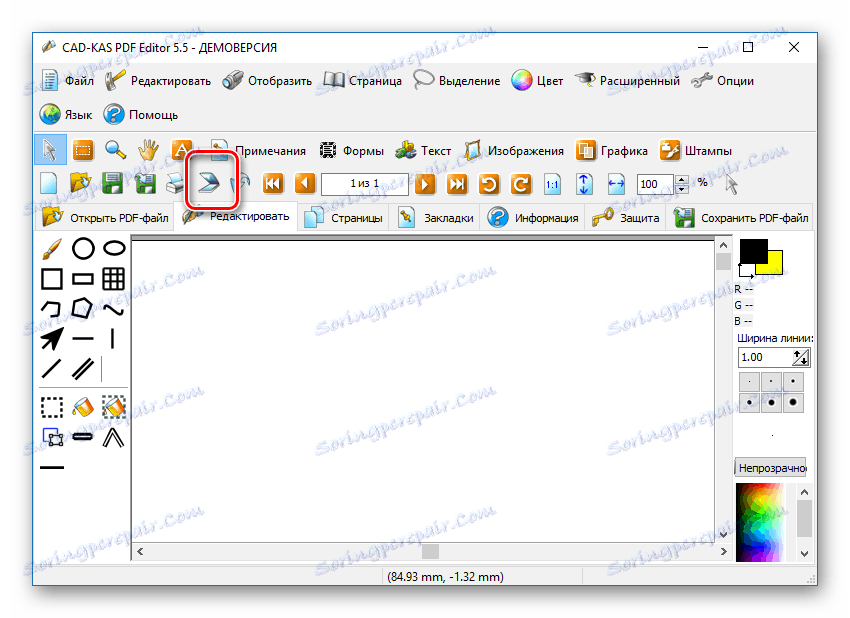
Task: Switch to the Страницы tab
Action: 343,218
